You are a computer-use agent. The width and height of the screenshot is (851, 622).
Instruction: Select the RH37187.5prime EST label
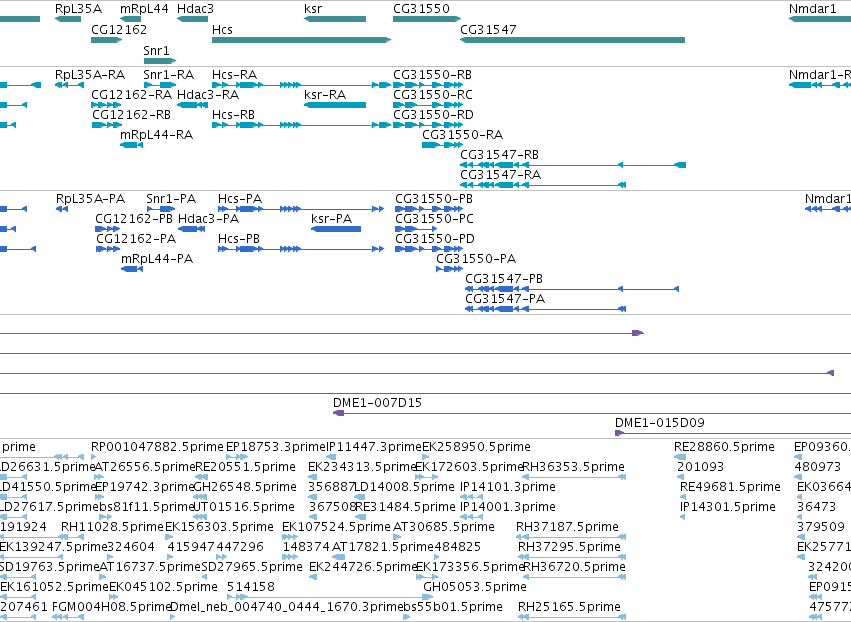567,527
